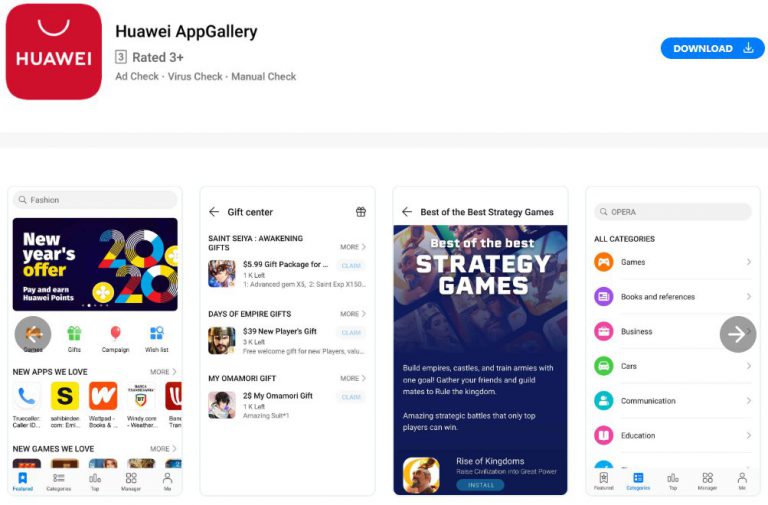Go back from Best of the Best Strategy Games
The height and width of the screenshot is (505, 768).
tap(407, 212)
